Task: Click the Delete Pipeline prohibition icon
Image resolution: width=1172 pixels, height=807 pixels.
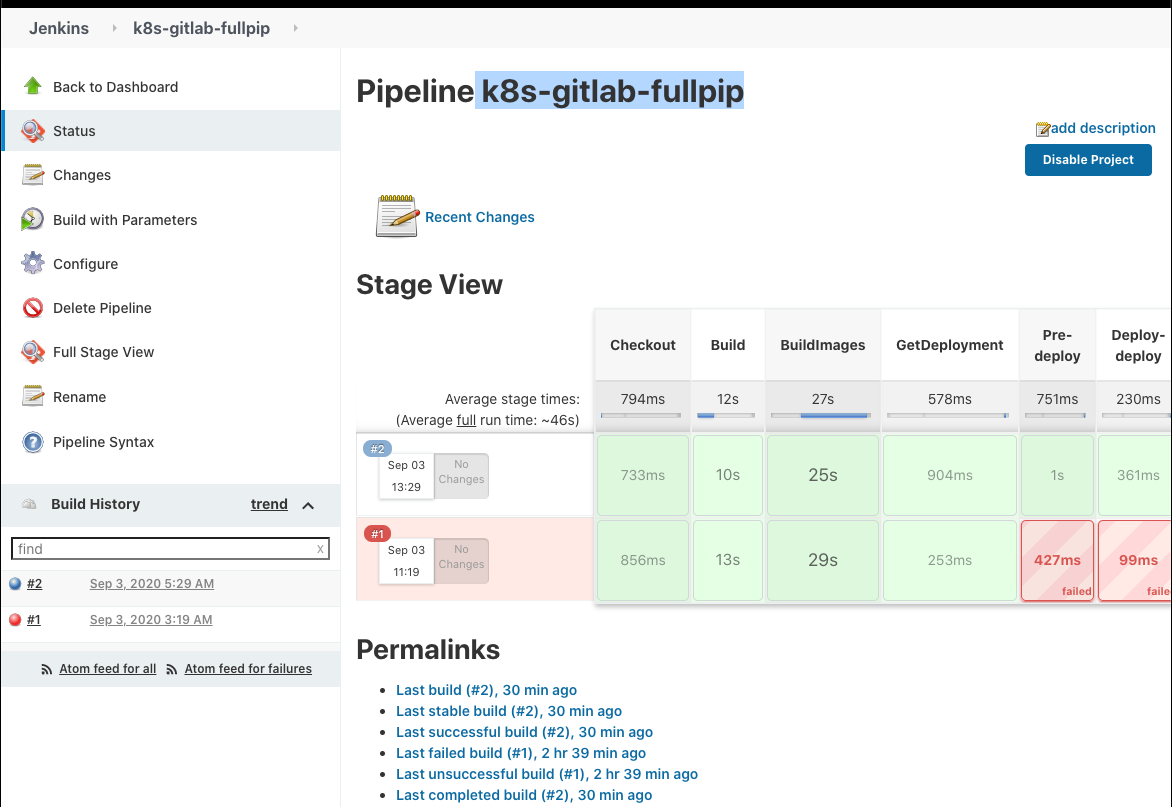Action: click(33, 308)
